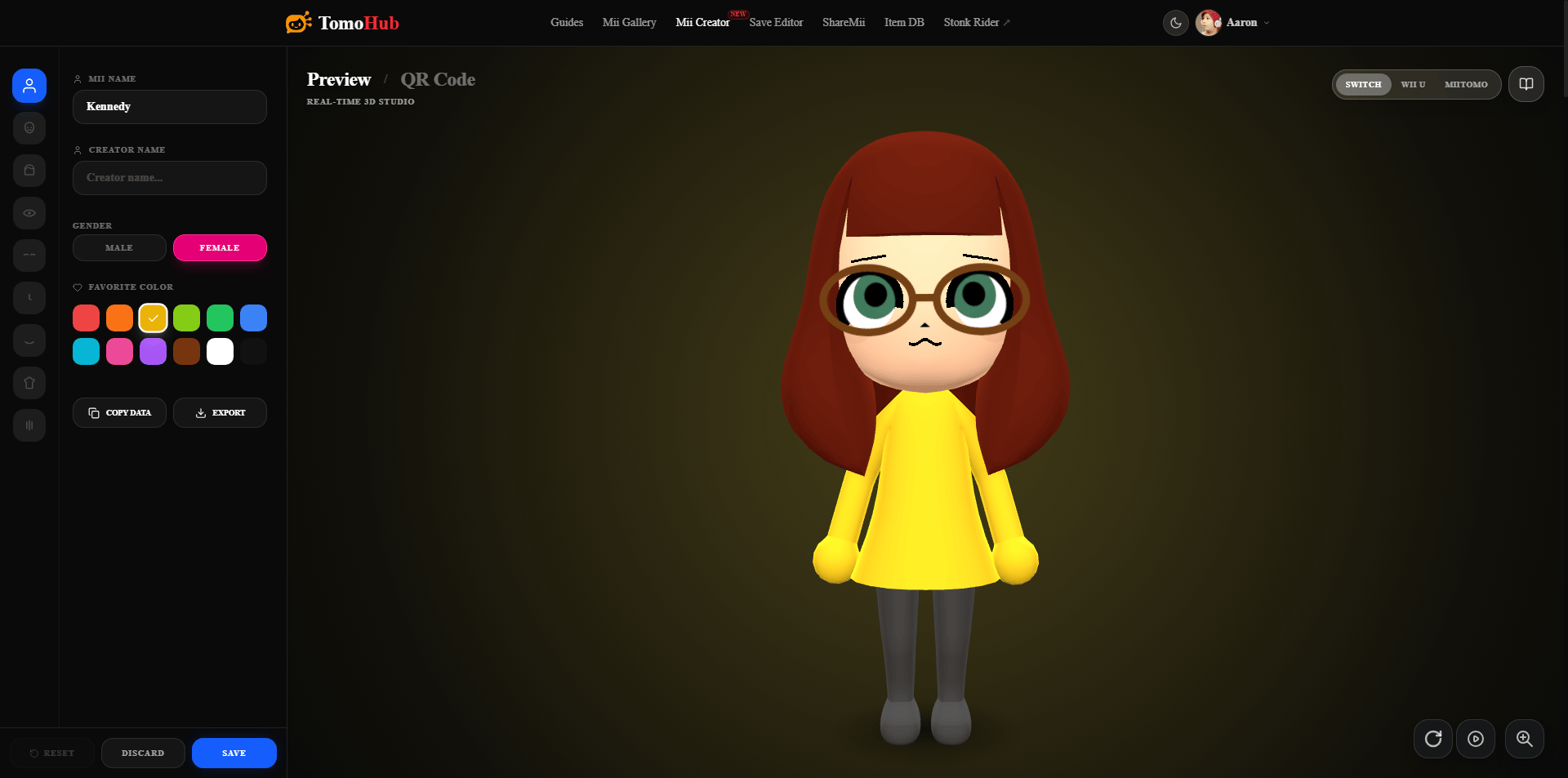Screen dimensions: 1568x778
Task: Select the Wii U platform toggle
Action: click(1413, 84)
